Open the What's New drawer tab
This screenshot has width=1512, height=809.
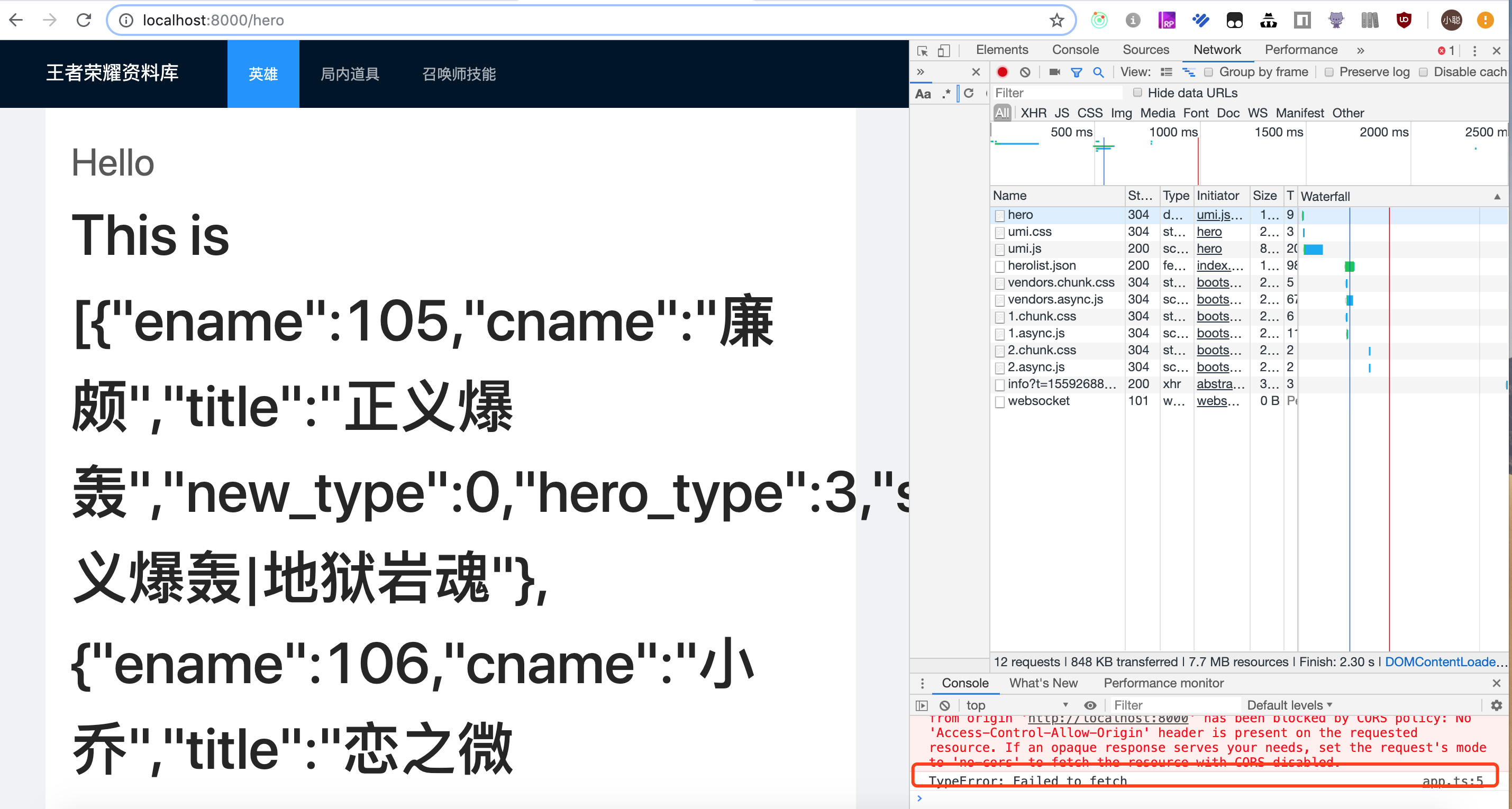pyautogui.click(x=1043, y=683)
